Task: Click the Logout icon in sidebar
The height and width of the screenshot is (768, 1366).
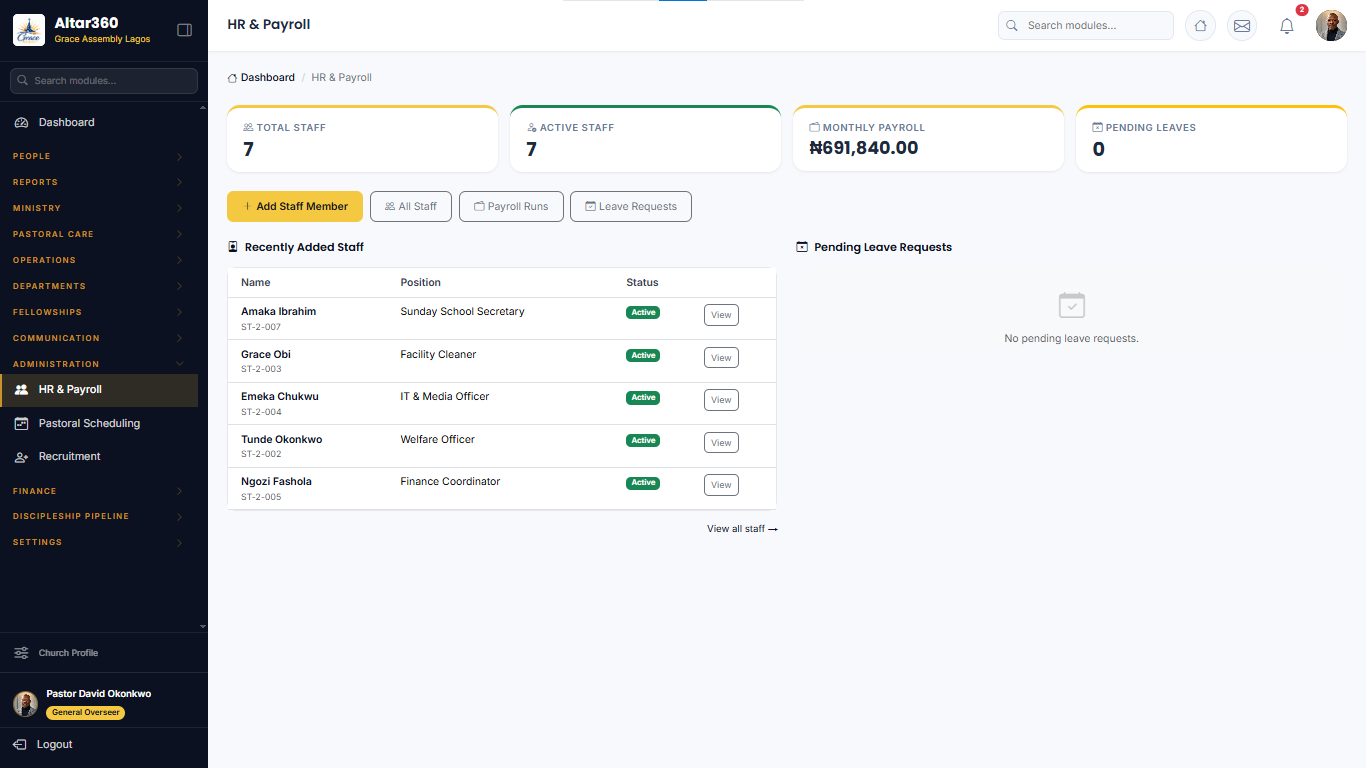Action: [20, 744]
